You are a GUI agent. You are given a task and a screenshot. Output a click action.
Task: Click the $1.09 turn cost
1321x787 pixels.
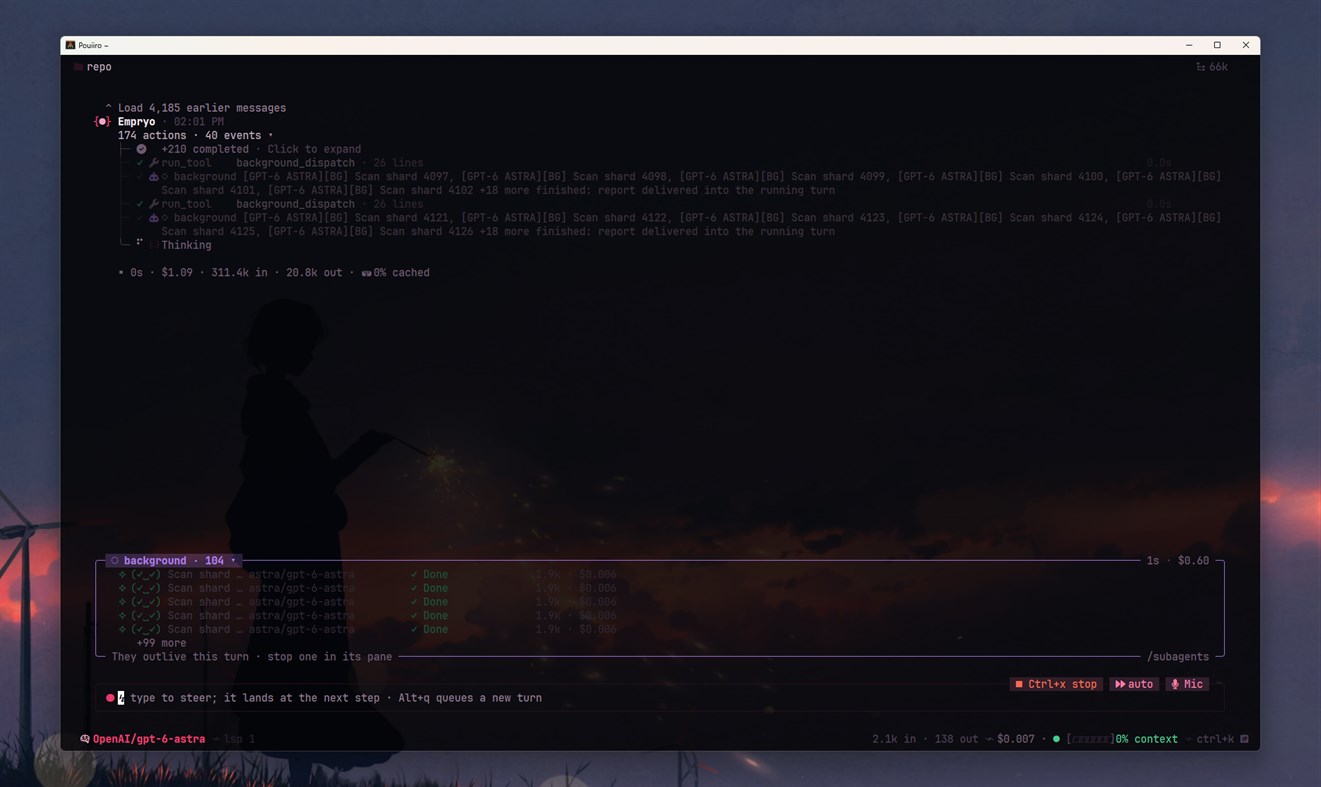177,273
